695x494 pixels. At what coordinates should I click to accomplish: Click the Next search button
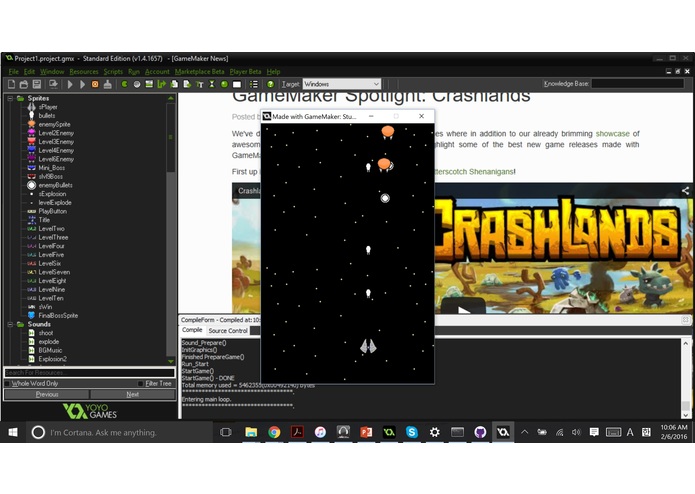click(133, 394)
